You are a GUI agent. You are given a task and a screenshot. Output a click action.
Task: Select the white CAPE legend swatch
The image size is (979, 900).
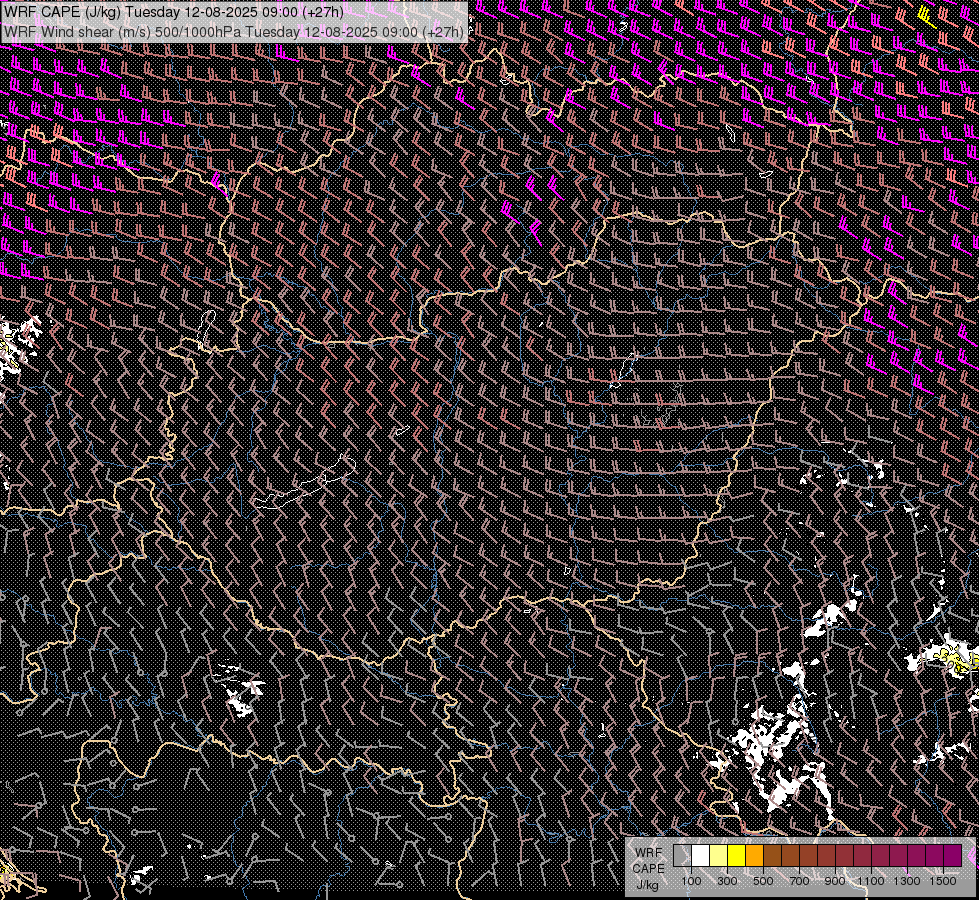tap(701, 856)
